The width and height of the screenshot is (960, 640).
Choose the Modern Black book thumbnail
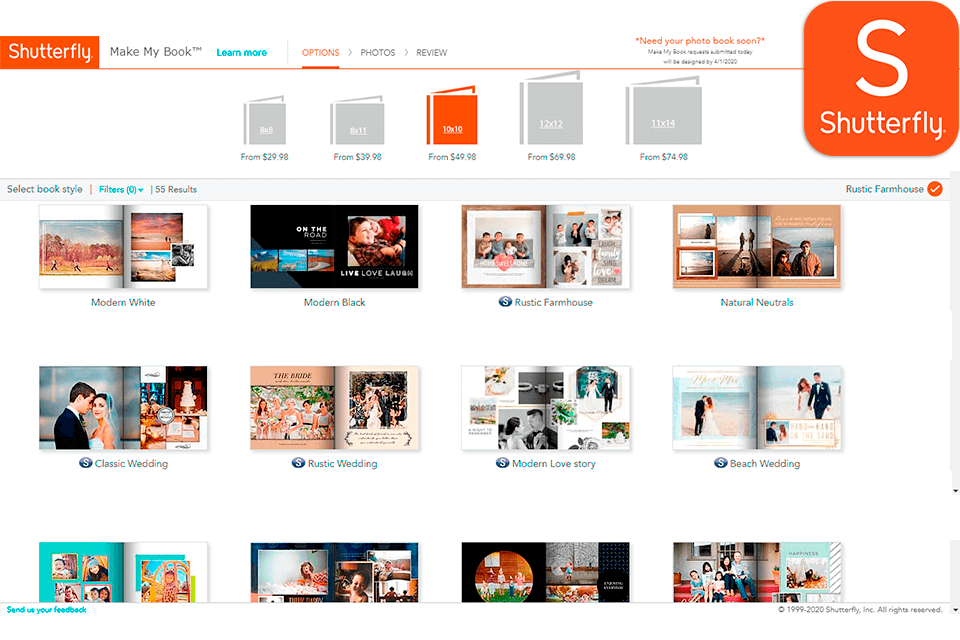click(x=334, y=247)
